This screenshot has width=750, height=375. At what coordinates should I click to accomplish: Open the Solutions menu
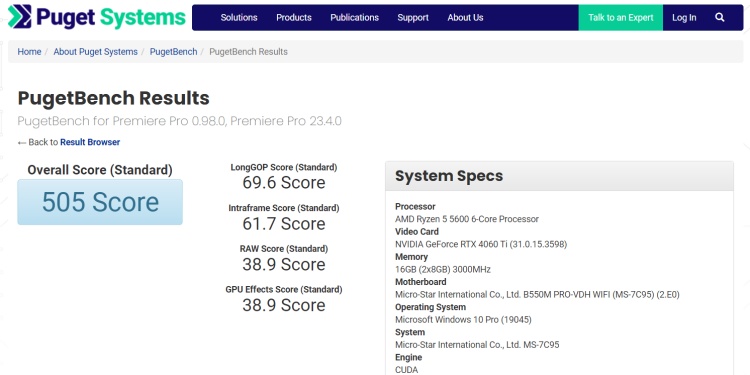click(239, 18)
